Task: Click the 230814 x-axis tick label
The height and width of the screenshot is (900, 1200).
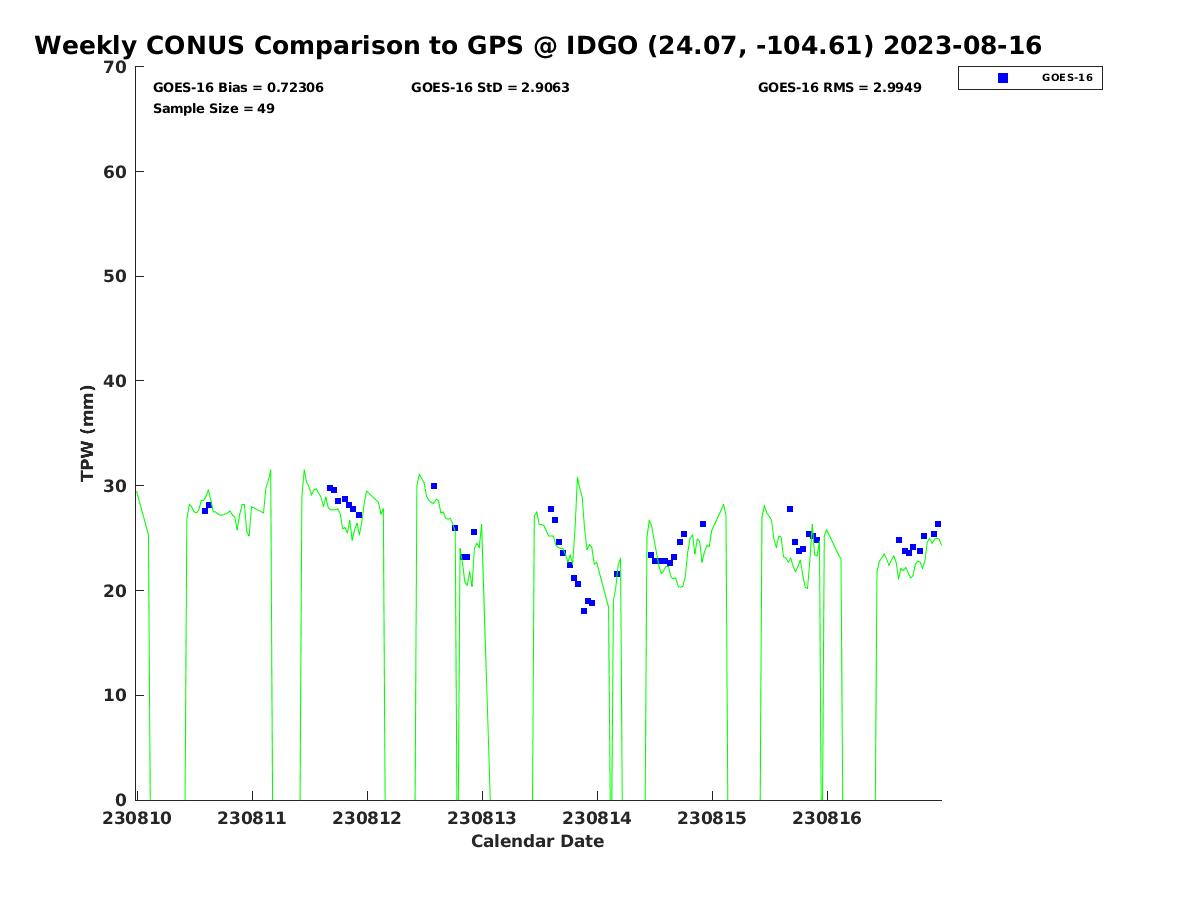Action: [597, 818]
